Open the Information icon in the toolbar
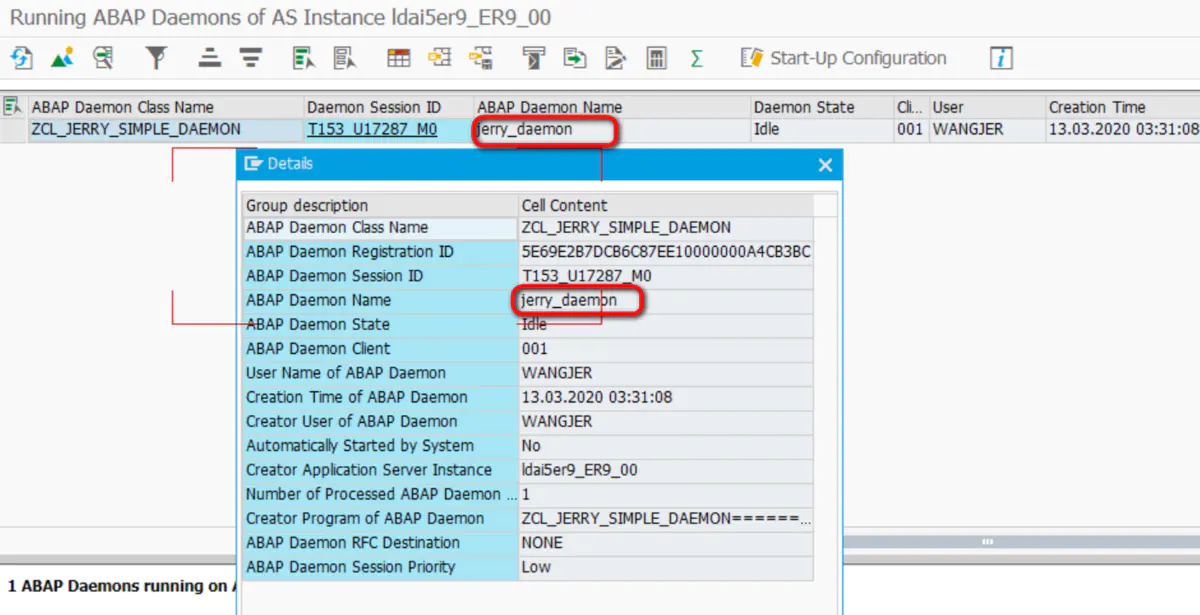1200x615 pixels. [x=1001, y=58]
